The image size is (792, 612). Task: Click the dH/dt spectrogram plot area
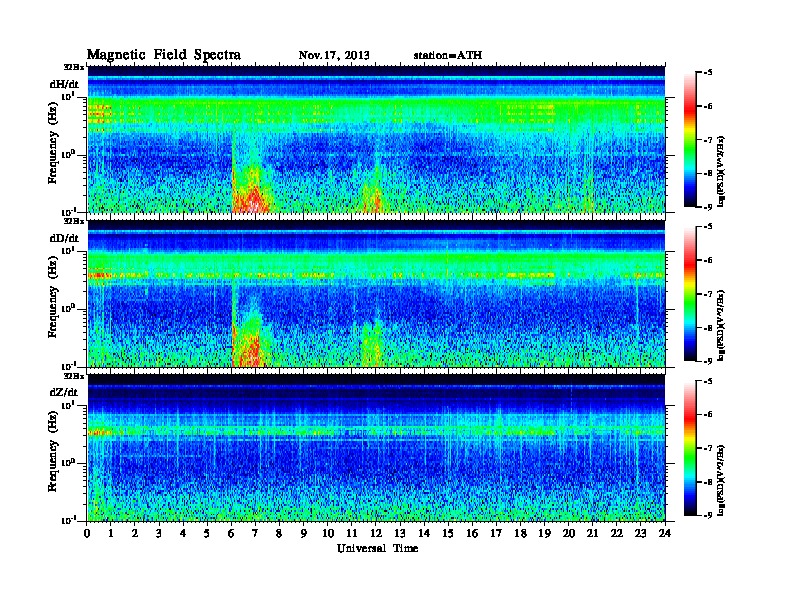pos(376,139)
